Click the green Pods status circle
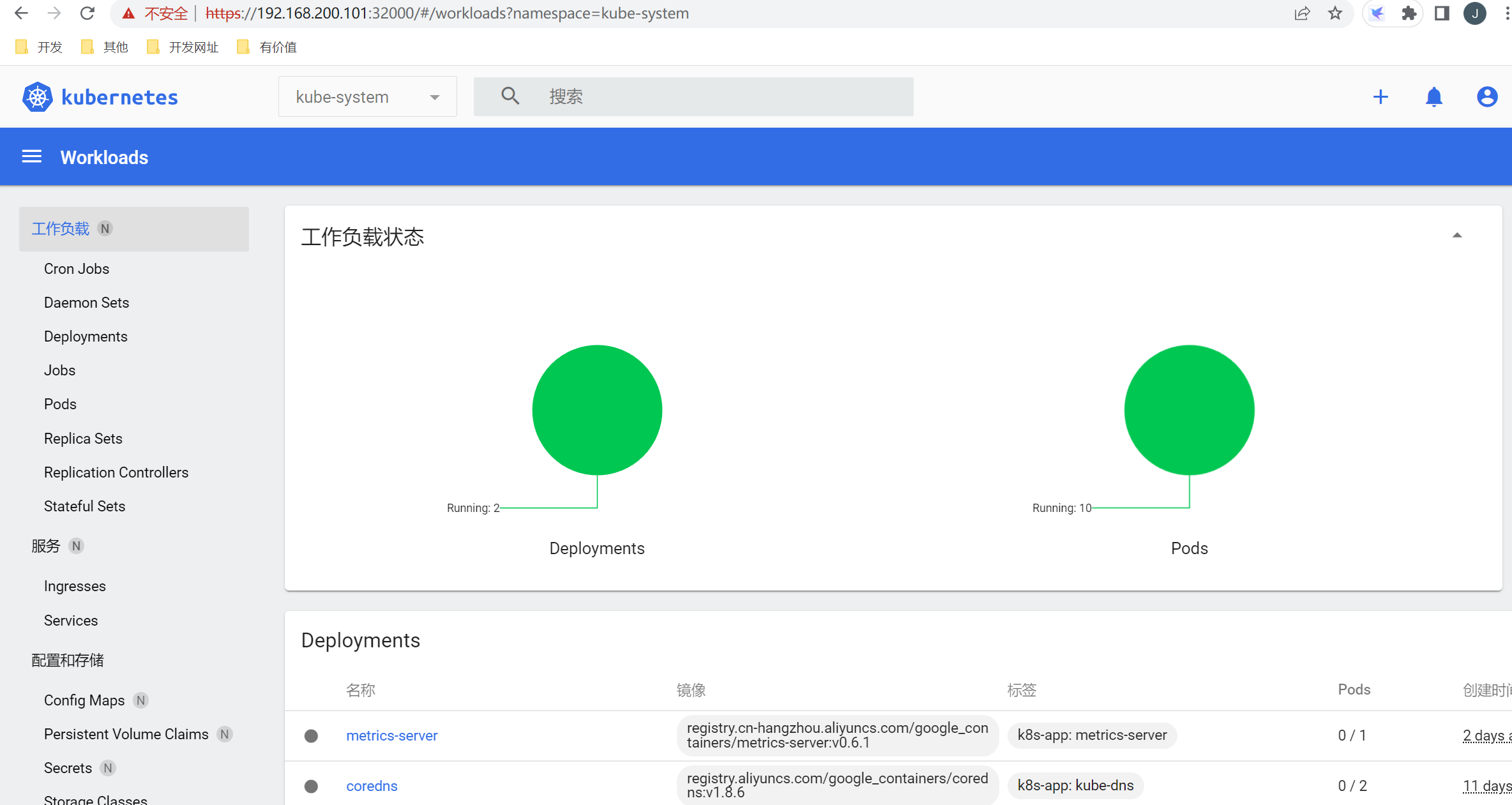This screenshot has width=1512, height=805. click(1189, 410)
